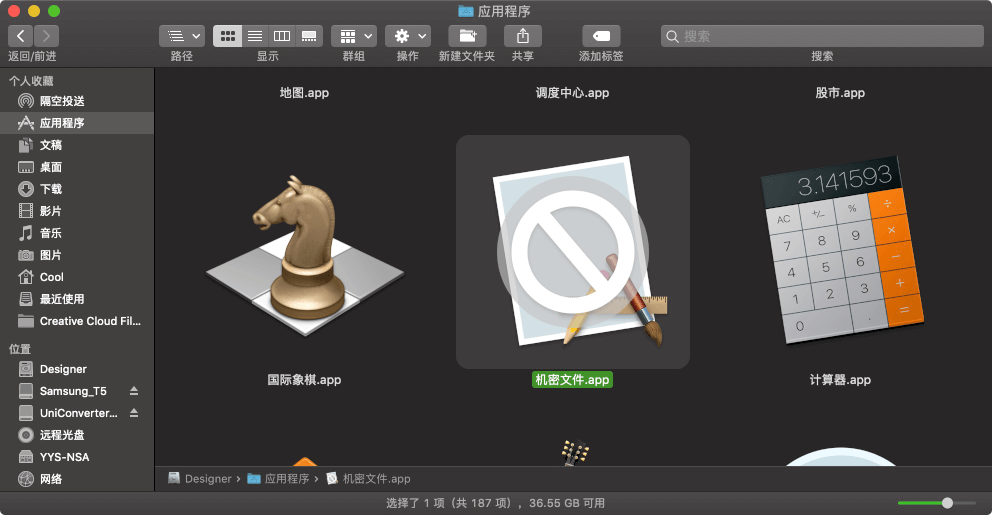The width and height of the screenshot is (992, 515).
Task: Switch to gallery view
Action: point(309,36)
